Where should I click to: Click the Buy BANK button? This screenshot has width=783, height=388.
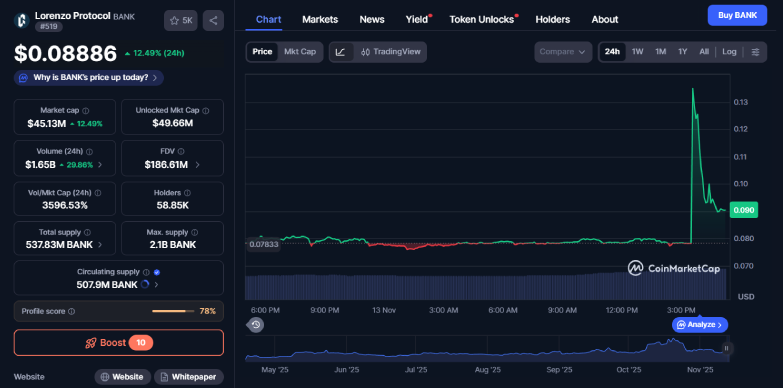[737, 15]
